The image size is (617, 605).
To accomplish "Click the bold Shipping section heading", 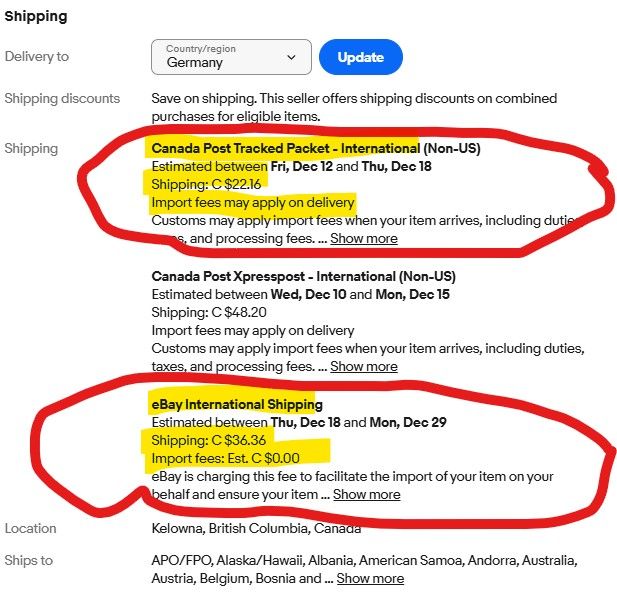I will point(36,16).
